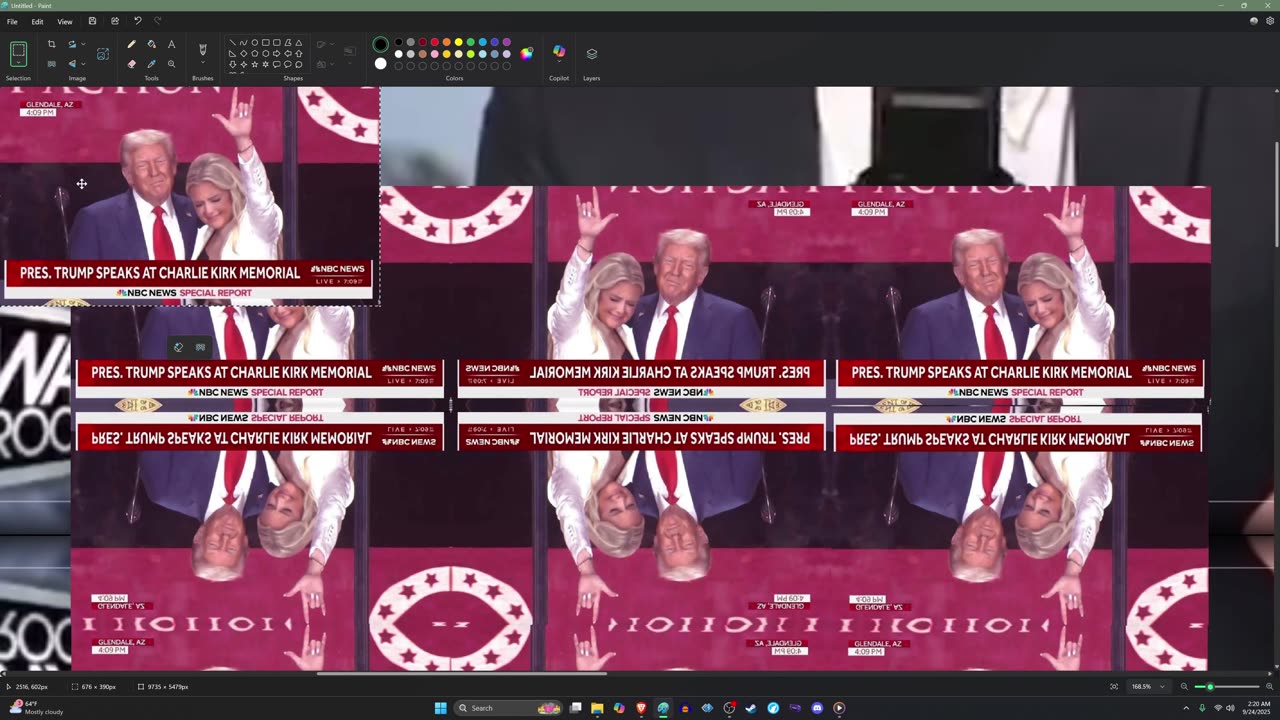This screenshot has width=1280, height=720.
Task: Click the Flip image icon
Action: click(x=71, y=64)
